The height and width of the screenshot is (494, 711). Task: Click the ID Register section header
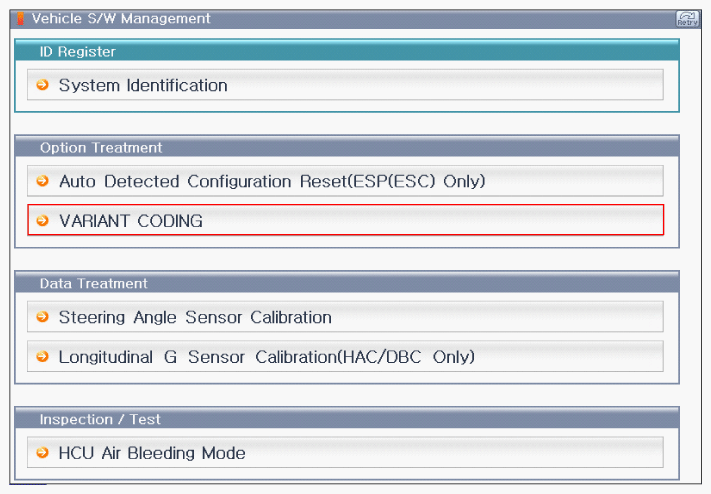coord(78,51)
